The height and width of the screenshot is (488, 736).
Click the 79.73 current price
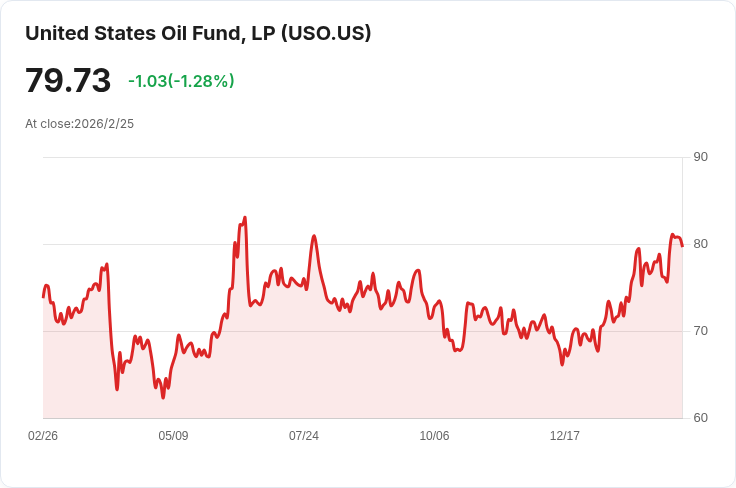(x=68, y=81)
